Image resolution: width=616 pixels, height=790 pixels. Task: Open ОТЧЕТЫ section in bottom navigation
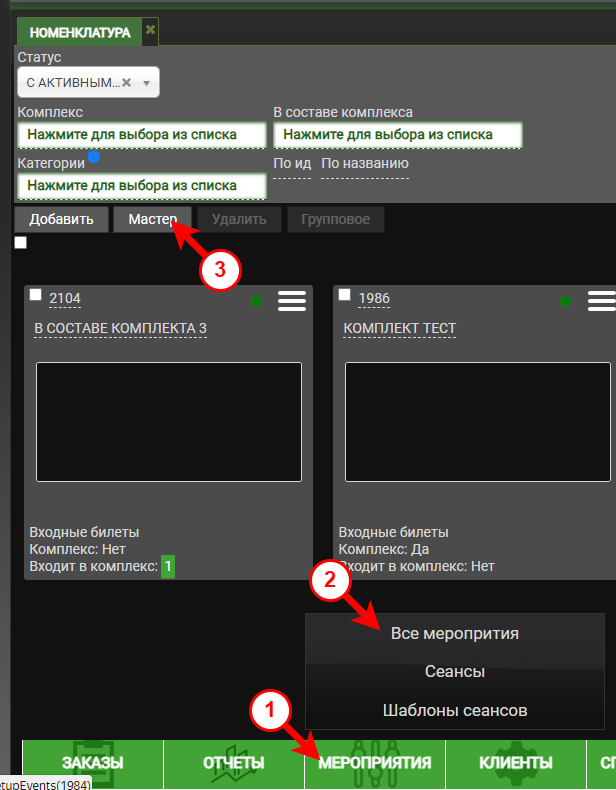tap(234, 763)
